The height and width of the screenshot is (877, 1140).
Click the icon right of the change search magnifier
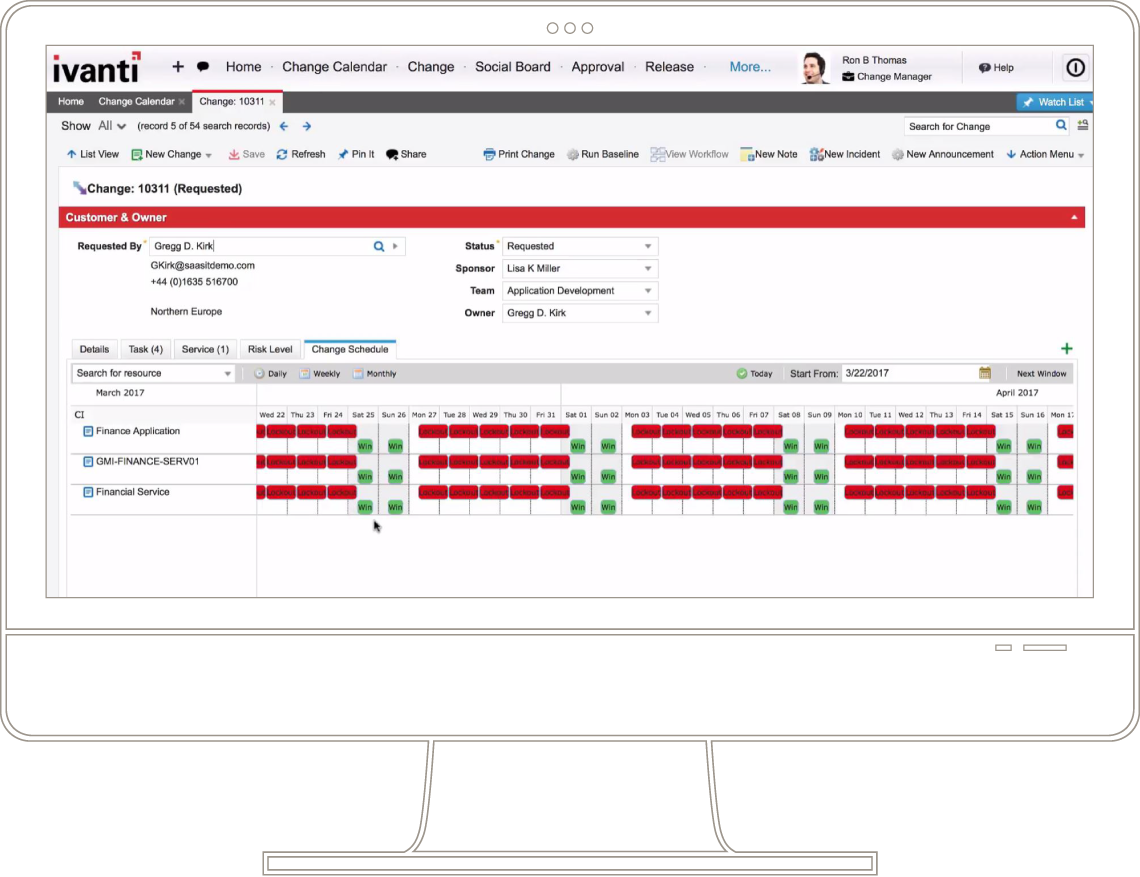click(x=1083, y=125)
